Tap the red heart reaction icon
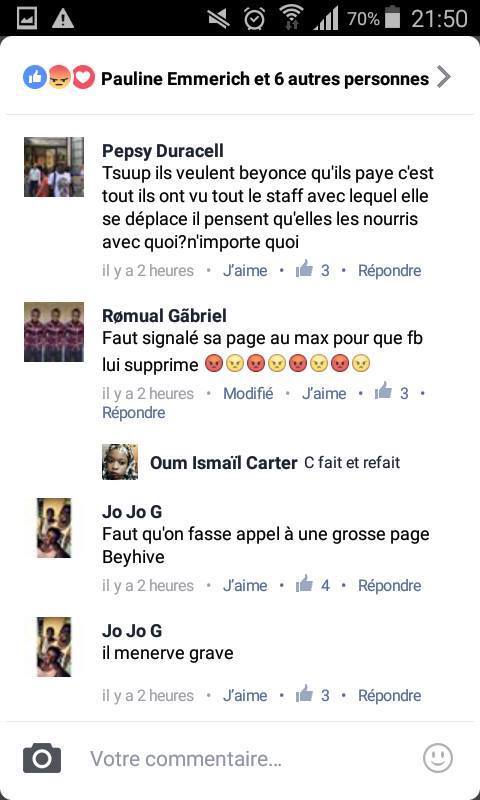The height and width of the screenshot is (800, 480). click(x=84, y=78)
